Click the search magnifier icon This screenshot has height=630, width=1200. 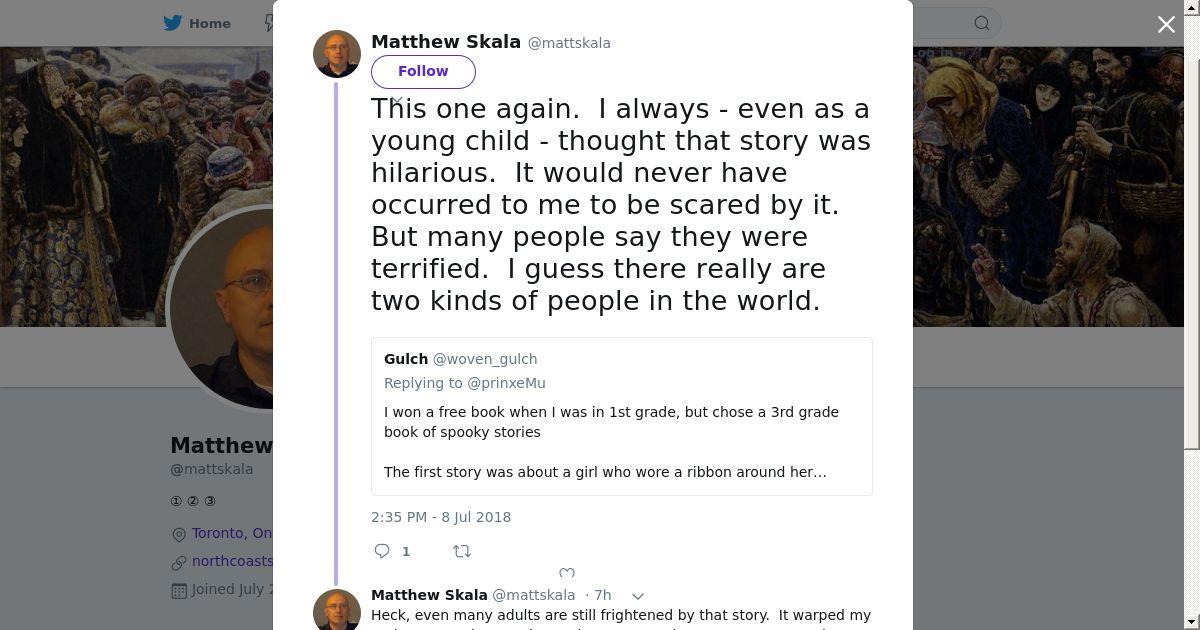982,23
